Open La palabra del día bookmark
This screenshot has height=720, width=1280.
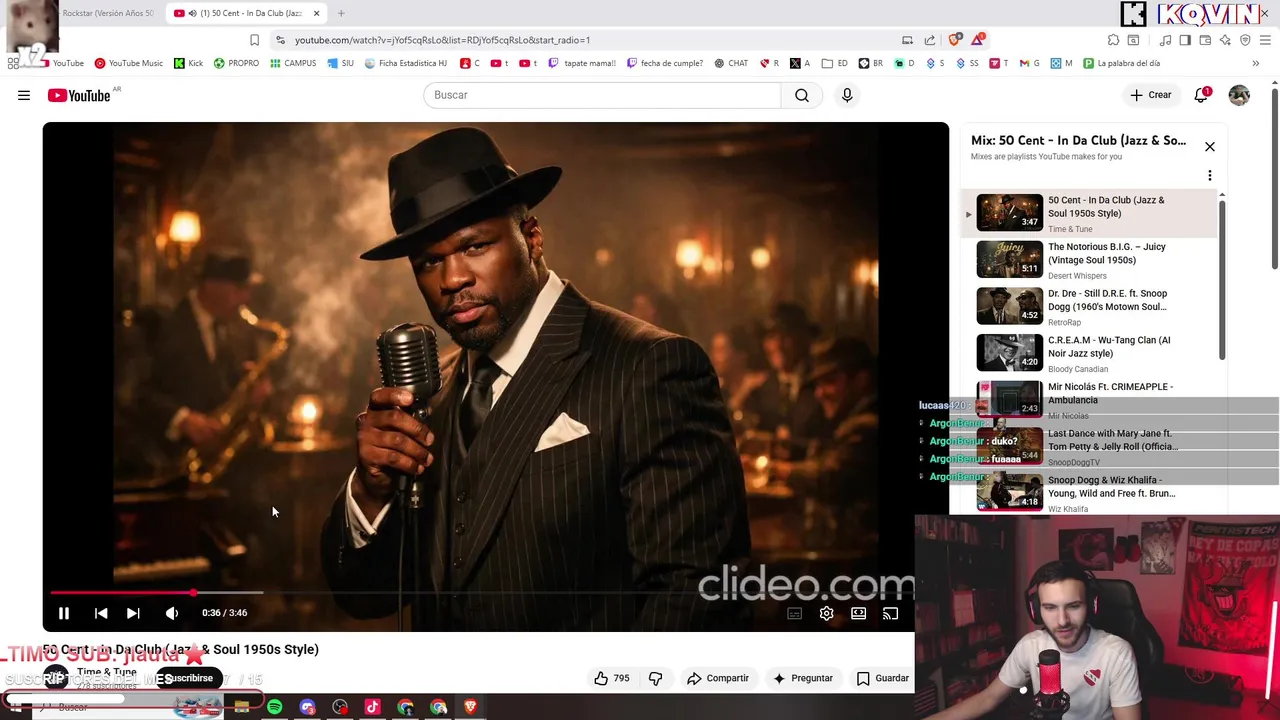pyautogui.click(x=1121, y=63)
